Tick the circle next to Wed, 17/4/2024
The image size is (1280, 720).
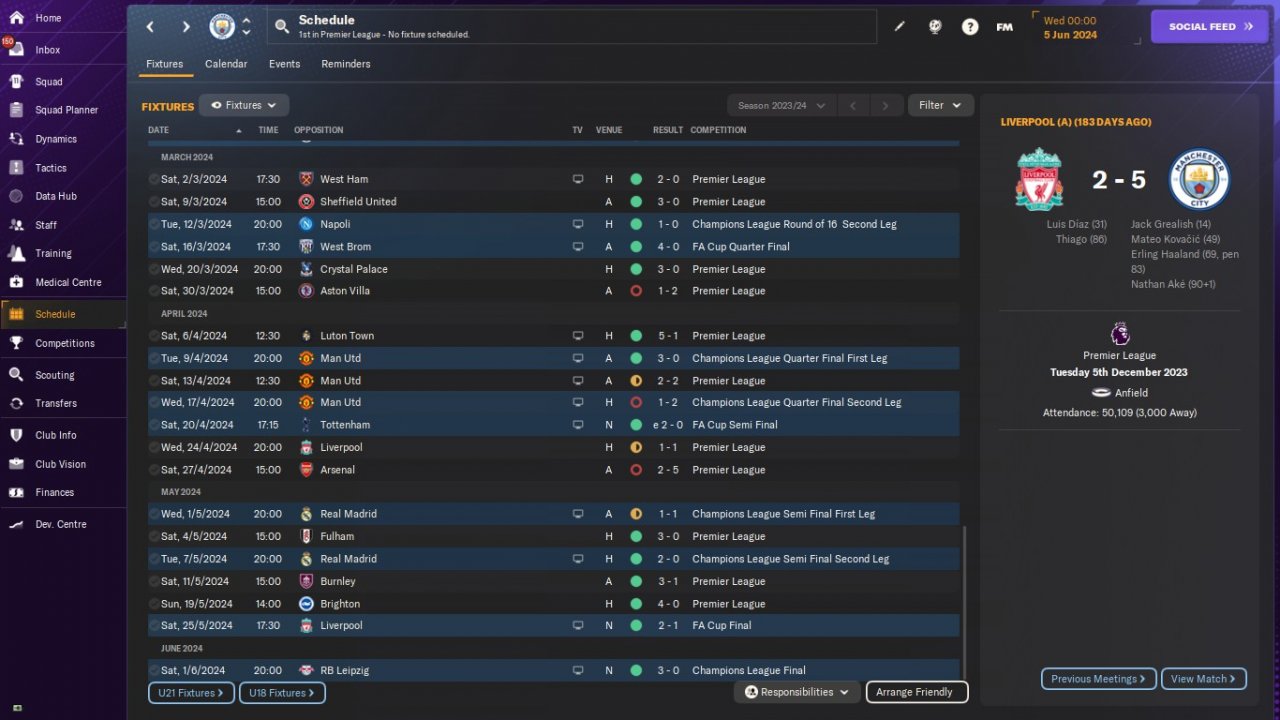point(154,402)
